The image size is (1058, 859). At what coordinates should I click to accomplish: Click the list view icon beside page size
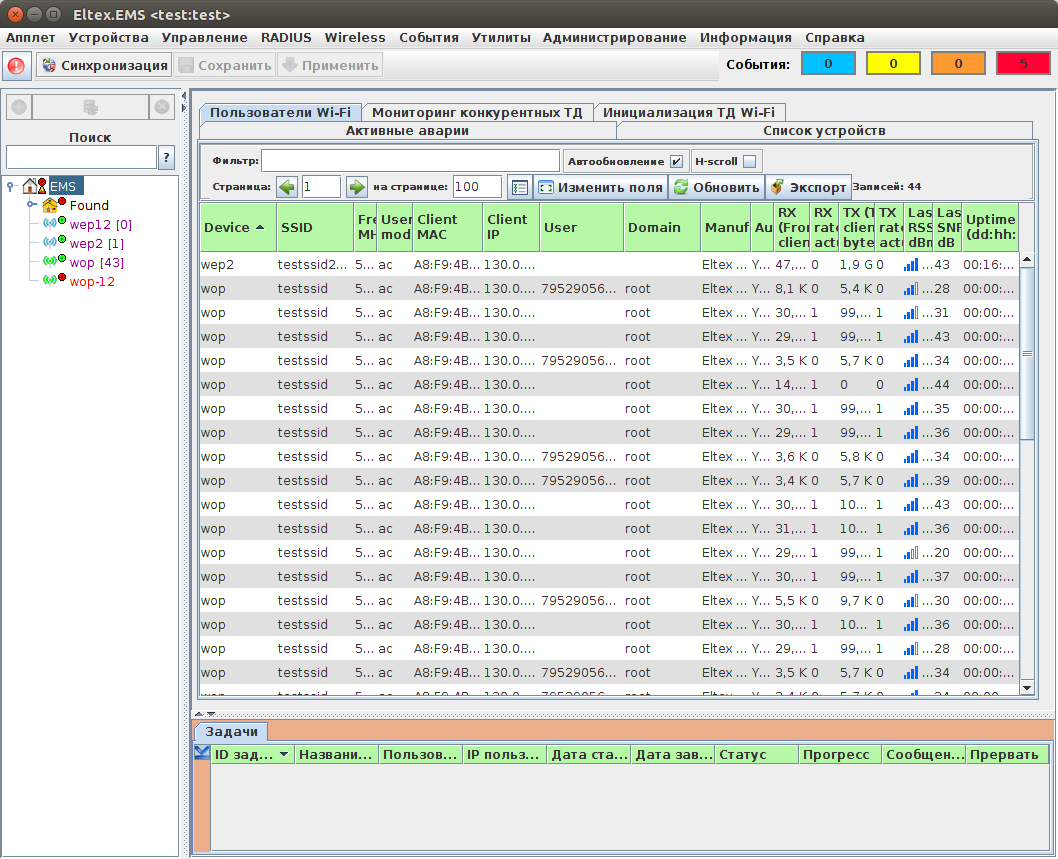[x=519, y=187]
